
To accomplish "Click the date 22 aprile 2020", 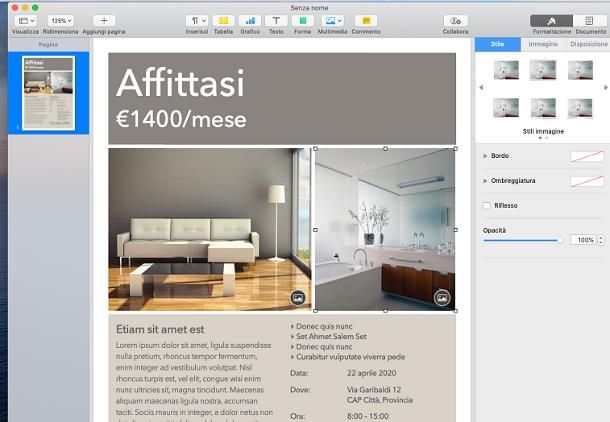I will tap(372, 373).
